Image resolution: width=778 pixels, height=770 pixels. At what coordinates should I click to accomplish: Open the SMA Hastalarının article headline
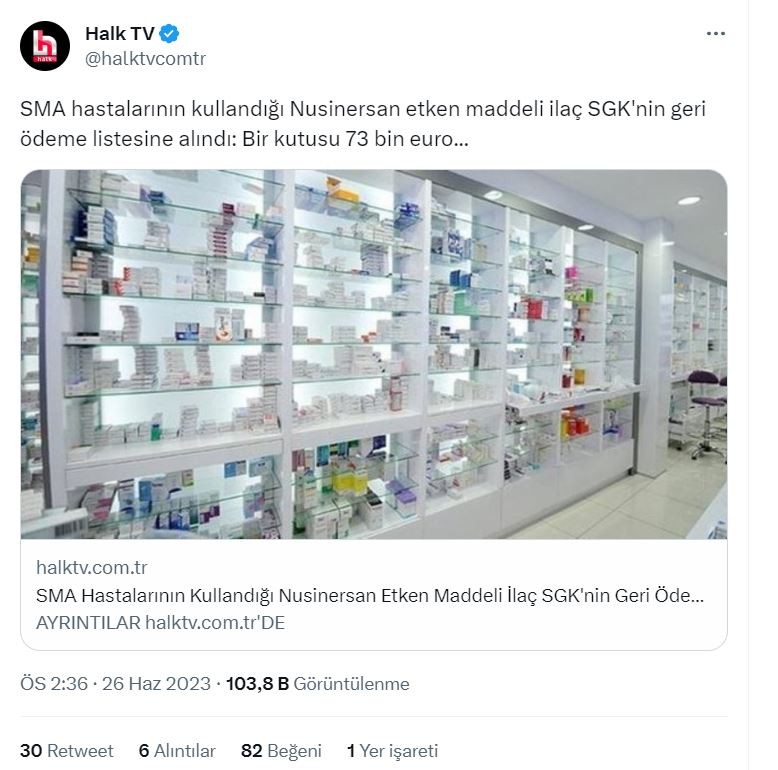(x=370, y=595)
